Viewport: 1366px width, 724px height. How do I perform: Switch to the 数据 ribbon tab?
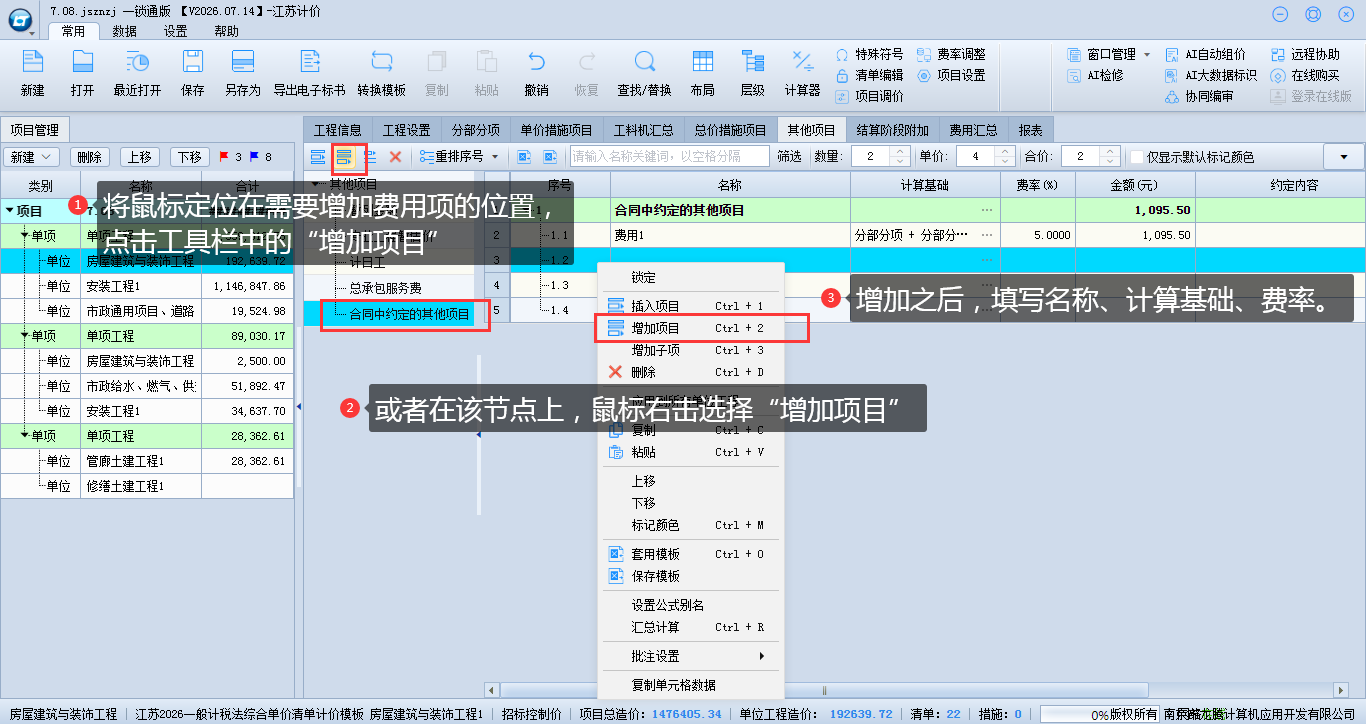coord(125,31)
